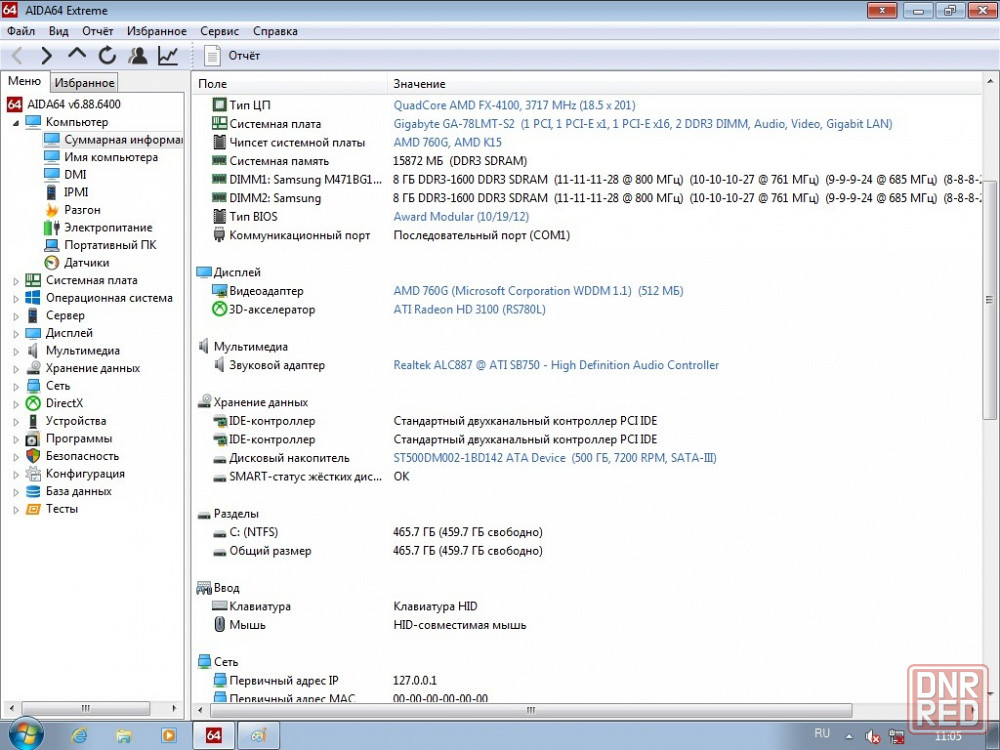Open the Realtek ALC887 audio controller link
This screenshot has height=750, width=1000.
coord(556,365)
